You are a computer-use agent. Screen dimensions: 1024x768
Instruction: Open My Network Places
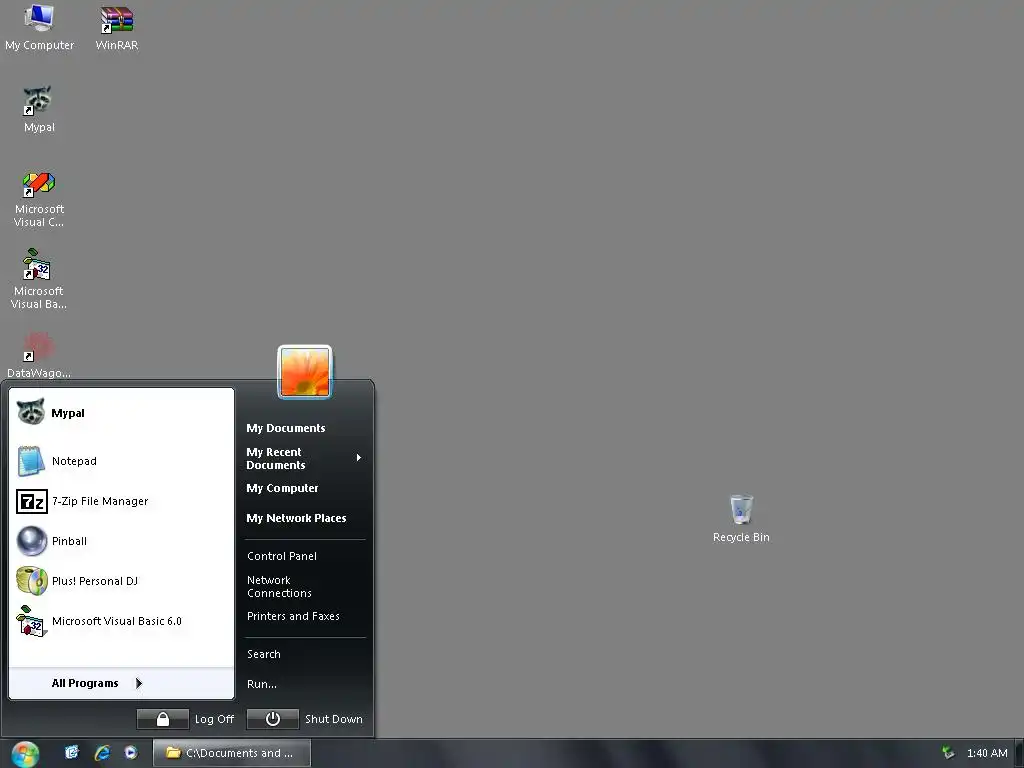296,518
